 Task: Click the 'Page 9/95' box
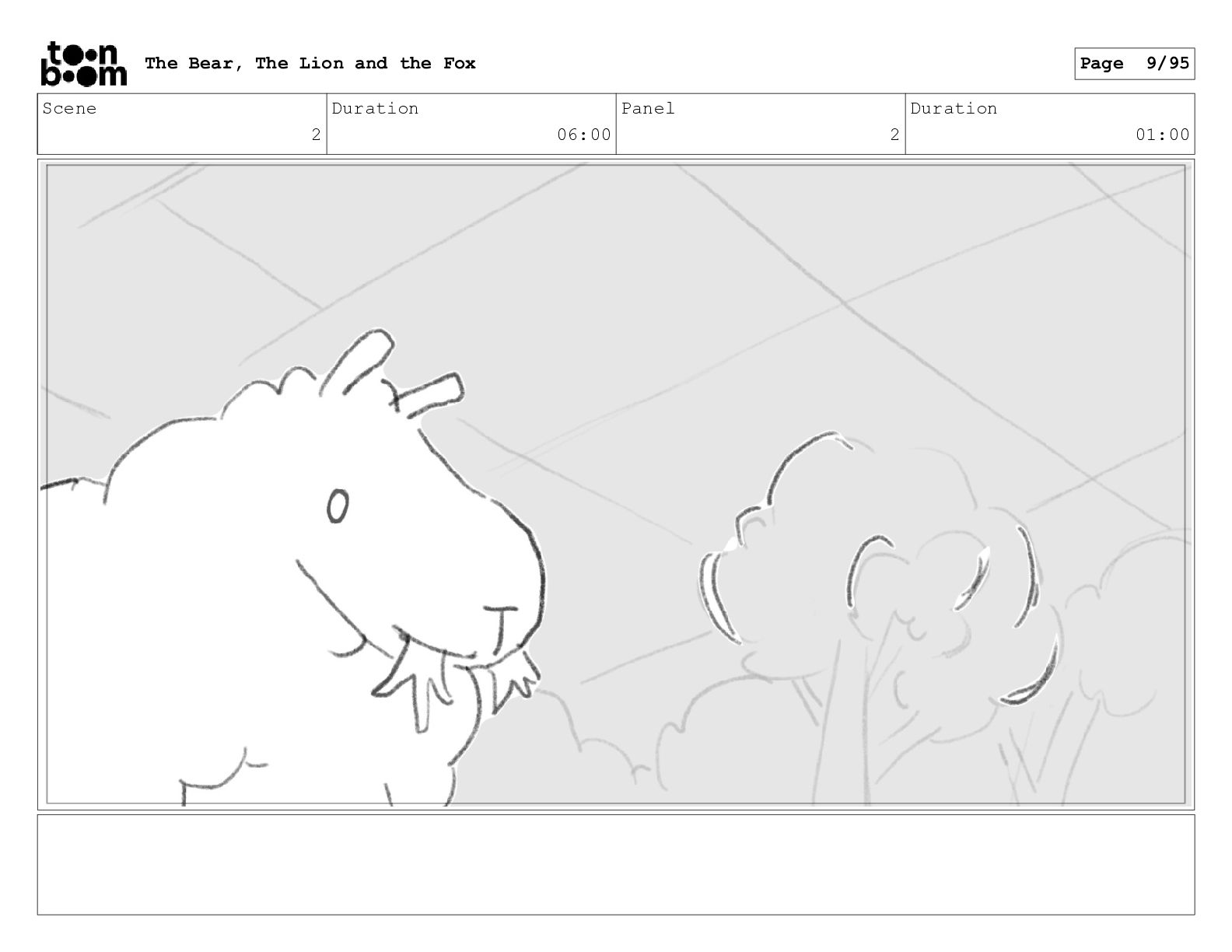pos(1134,64)
